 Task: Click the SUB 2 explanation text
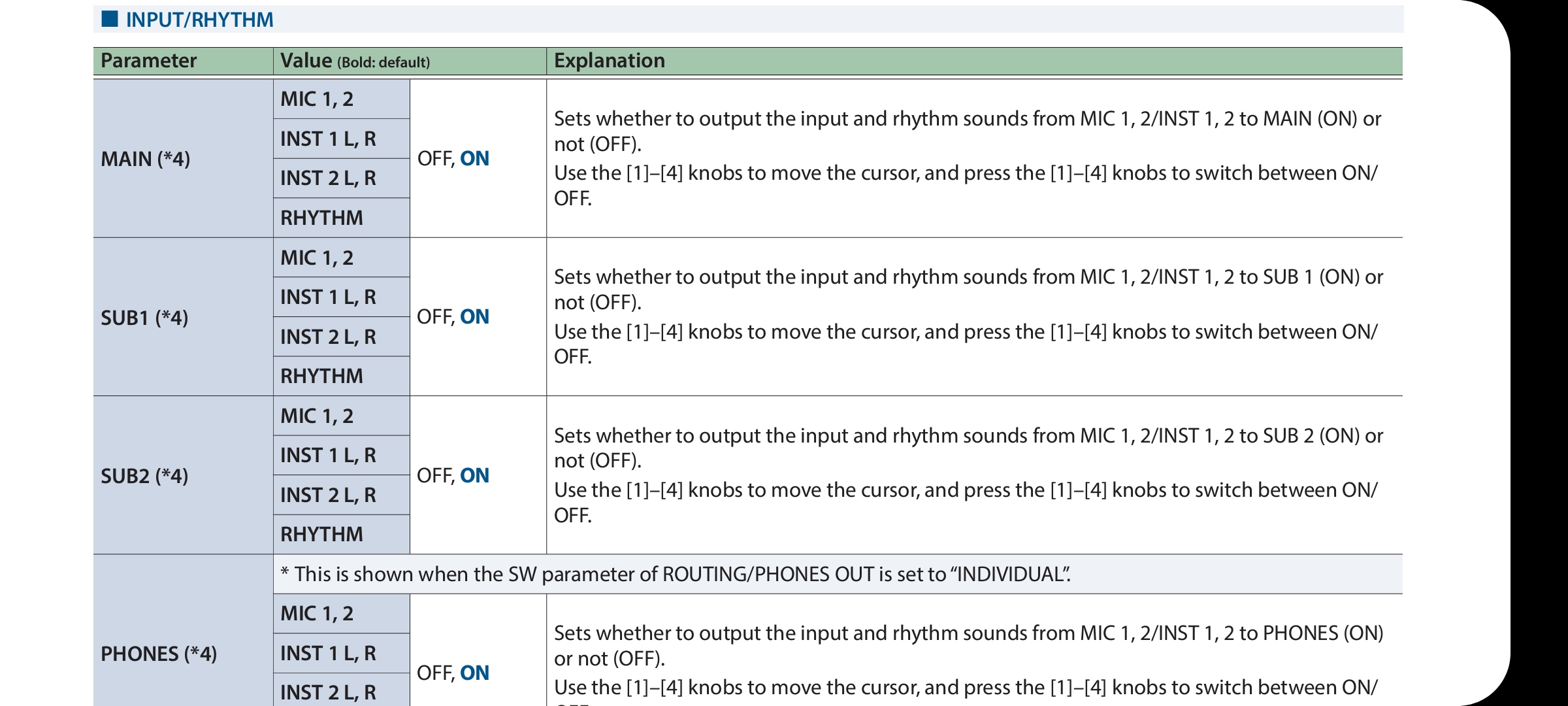[968, 475]
